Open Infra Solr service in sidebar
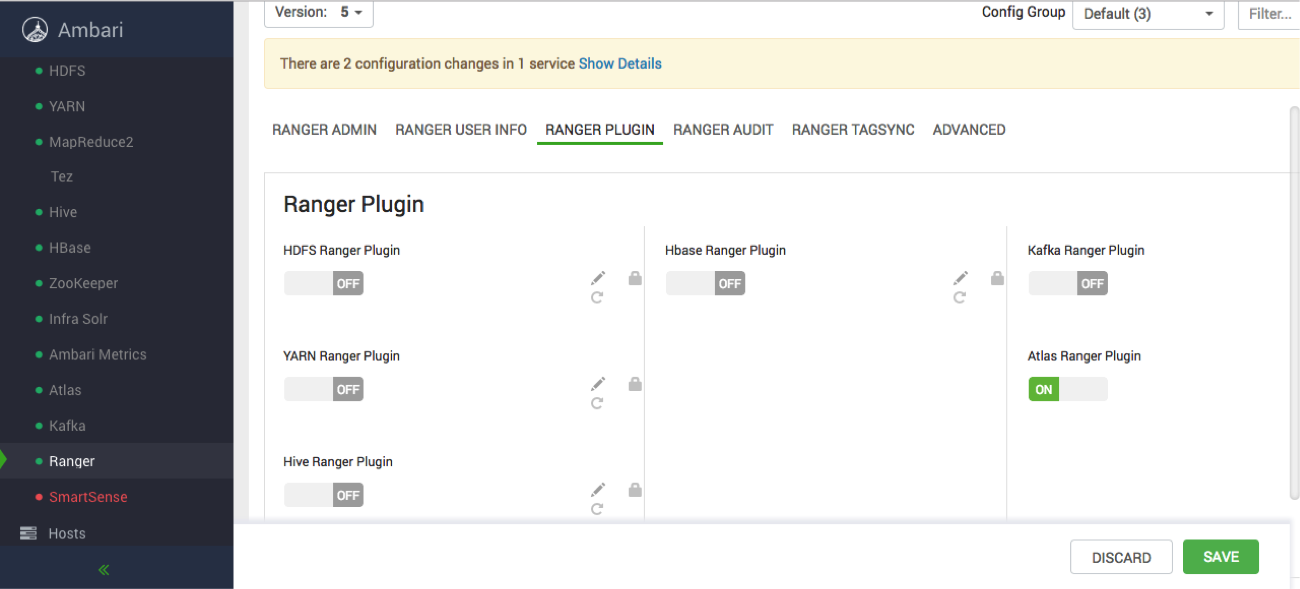 tap(78, 319)
